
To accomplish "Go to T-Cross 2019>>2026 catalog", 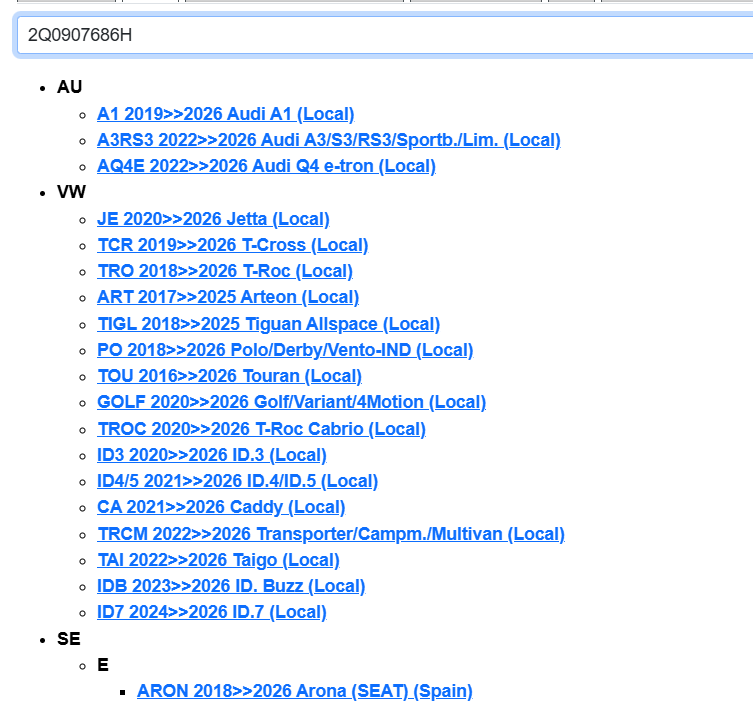I will click(232, 245).
